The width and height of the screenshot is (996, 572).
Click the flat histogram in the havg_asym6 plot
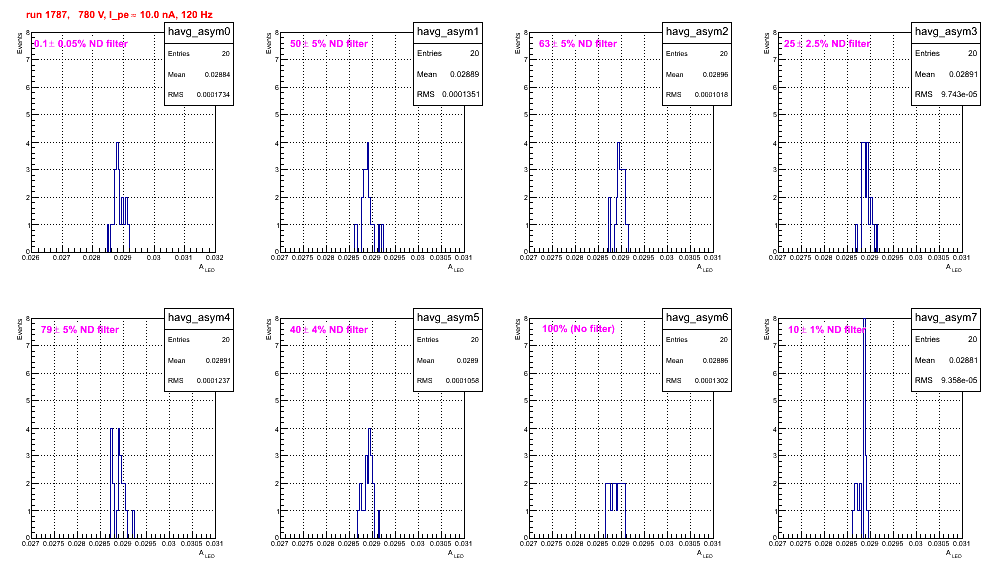click(x=616, y=510)
